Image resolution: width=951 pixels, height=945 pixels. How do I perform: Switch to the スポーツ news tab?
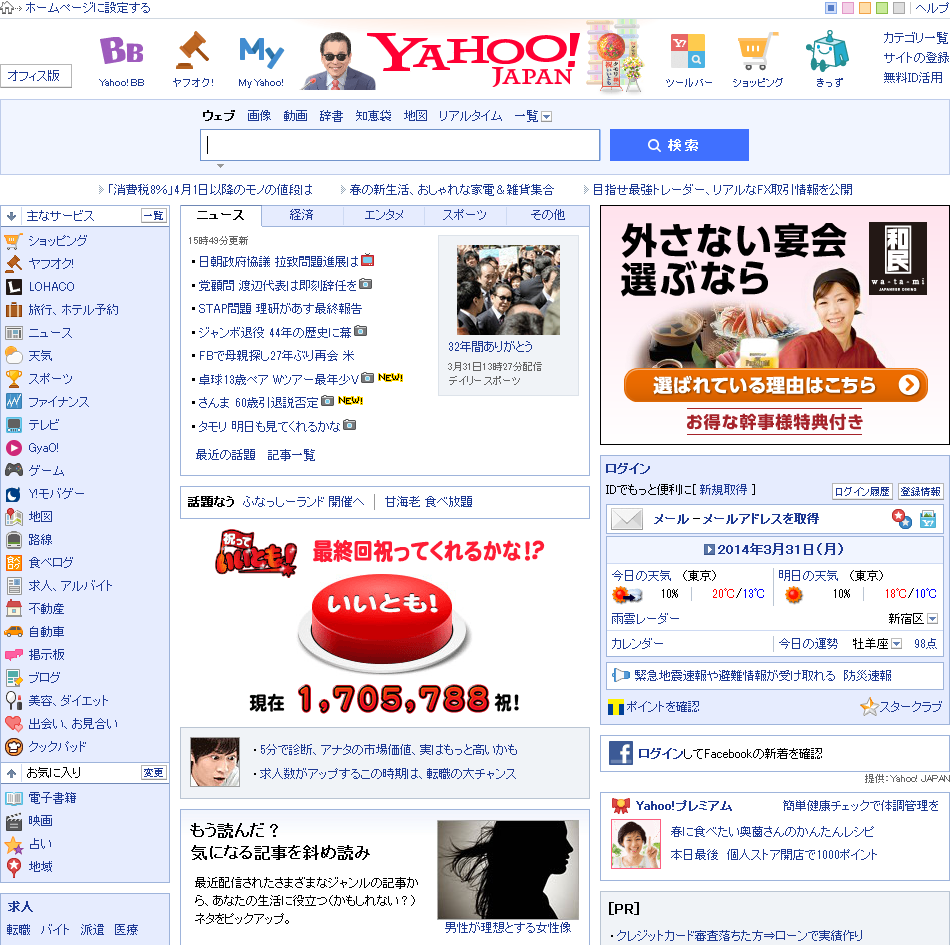[465, 215]
